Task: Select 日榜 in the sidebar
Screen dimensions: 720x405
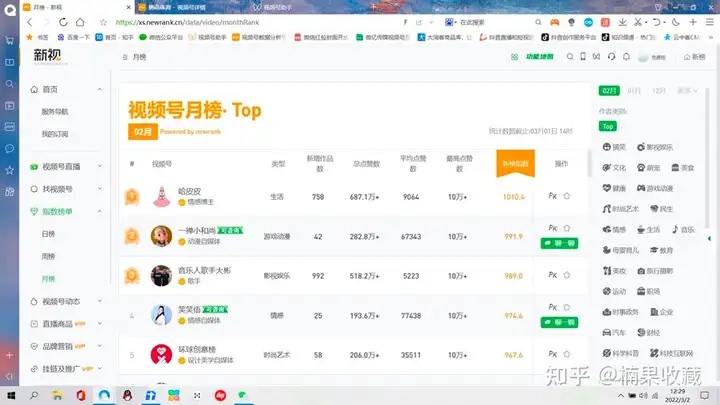Action: pos(48,234)
